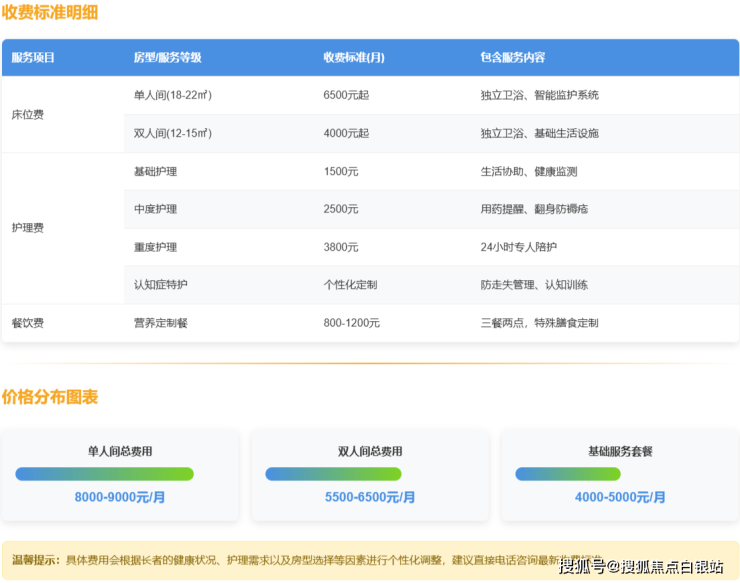Screen dimensions: 740x583
Task: Click the 基础服务套餐 gradient progress bar
Action: click(x=582, y=474)
